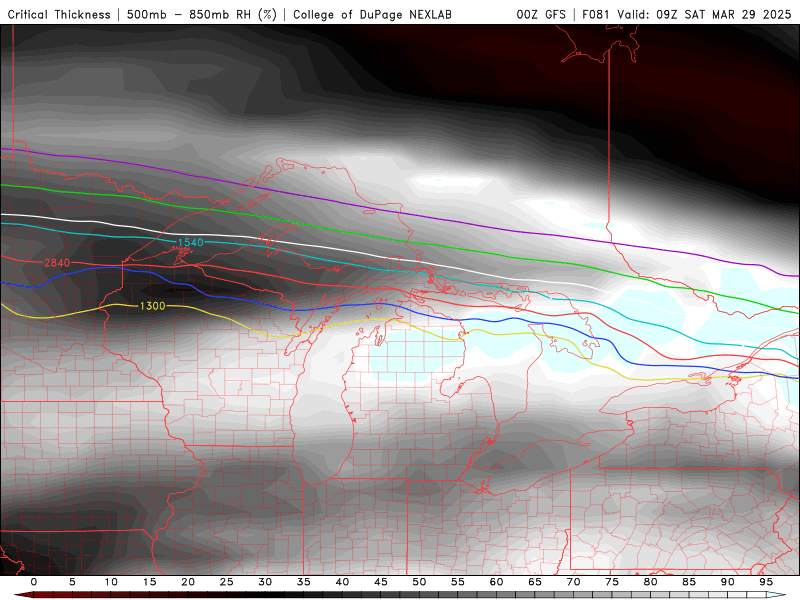Click the '55' value on the scale
Screen dimensions: 800x600
pyautogui.click(x=458, y=582)
